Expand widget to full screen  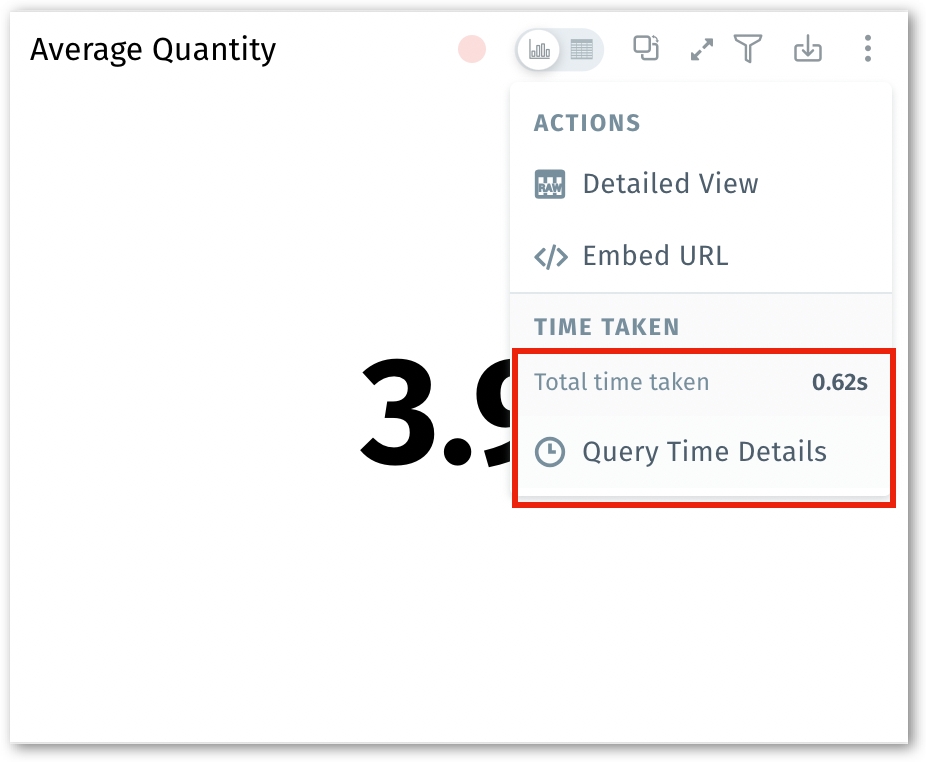click(x=703, y=49)
